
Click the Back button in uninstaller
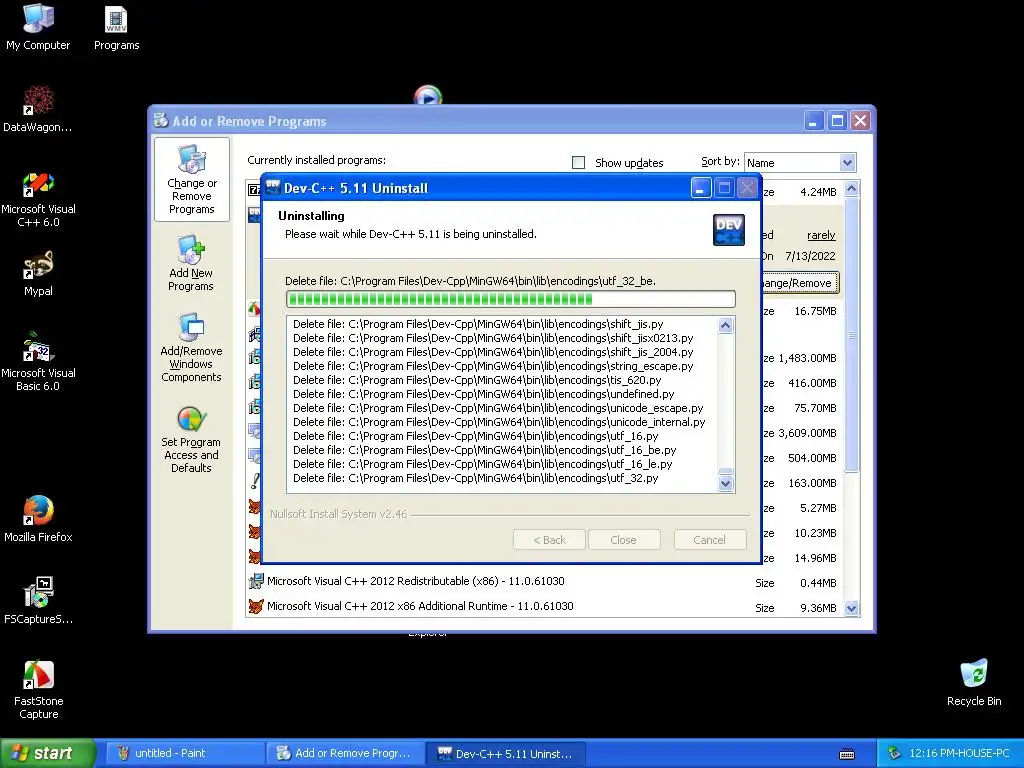click(x=549, y=539)
